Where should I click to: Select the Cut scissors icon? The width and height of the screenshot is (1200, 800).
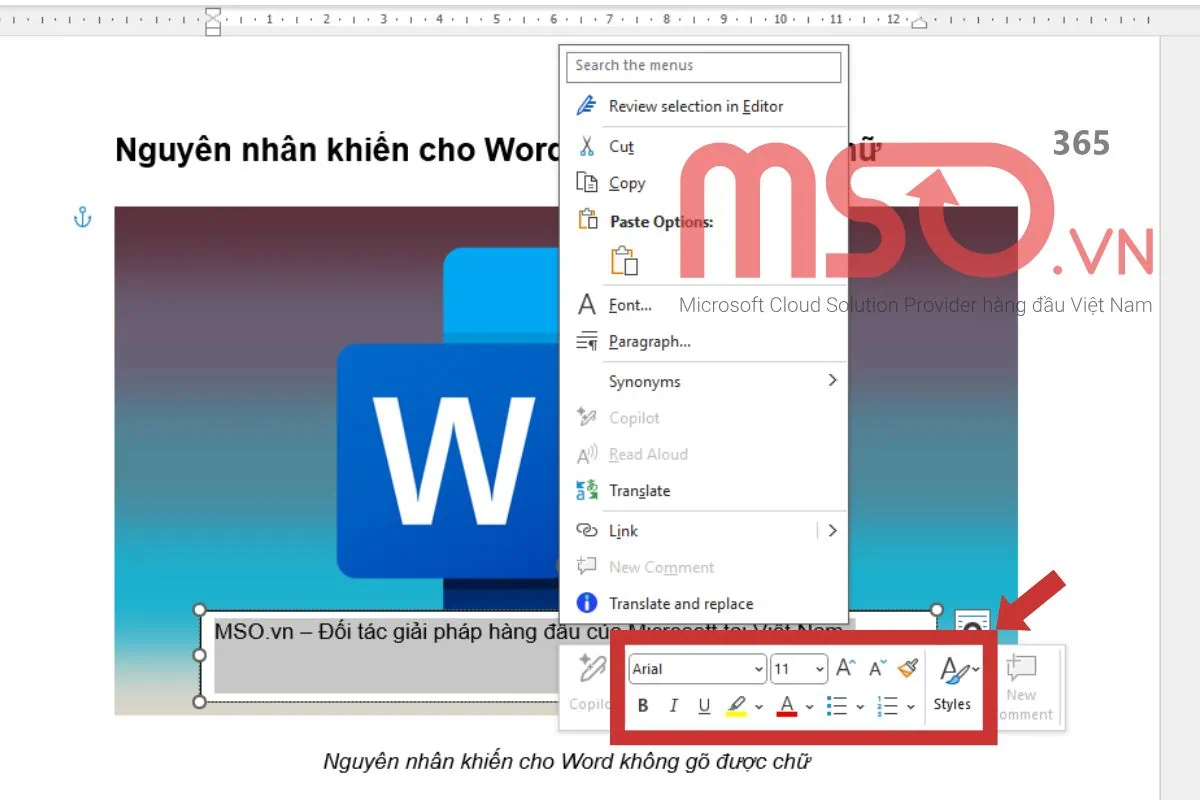click(x=588, y=146)
